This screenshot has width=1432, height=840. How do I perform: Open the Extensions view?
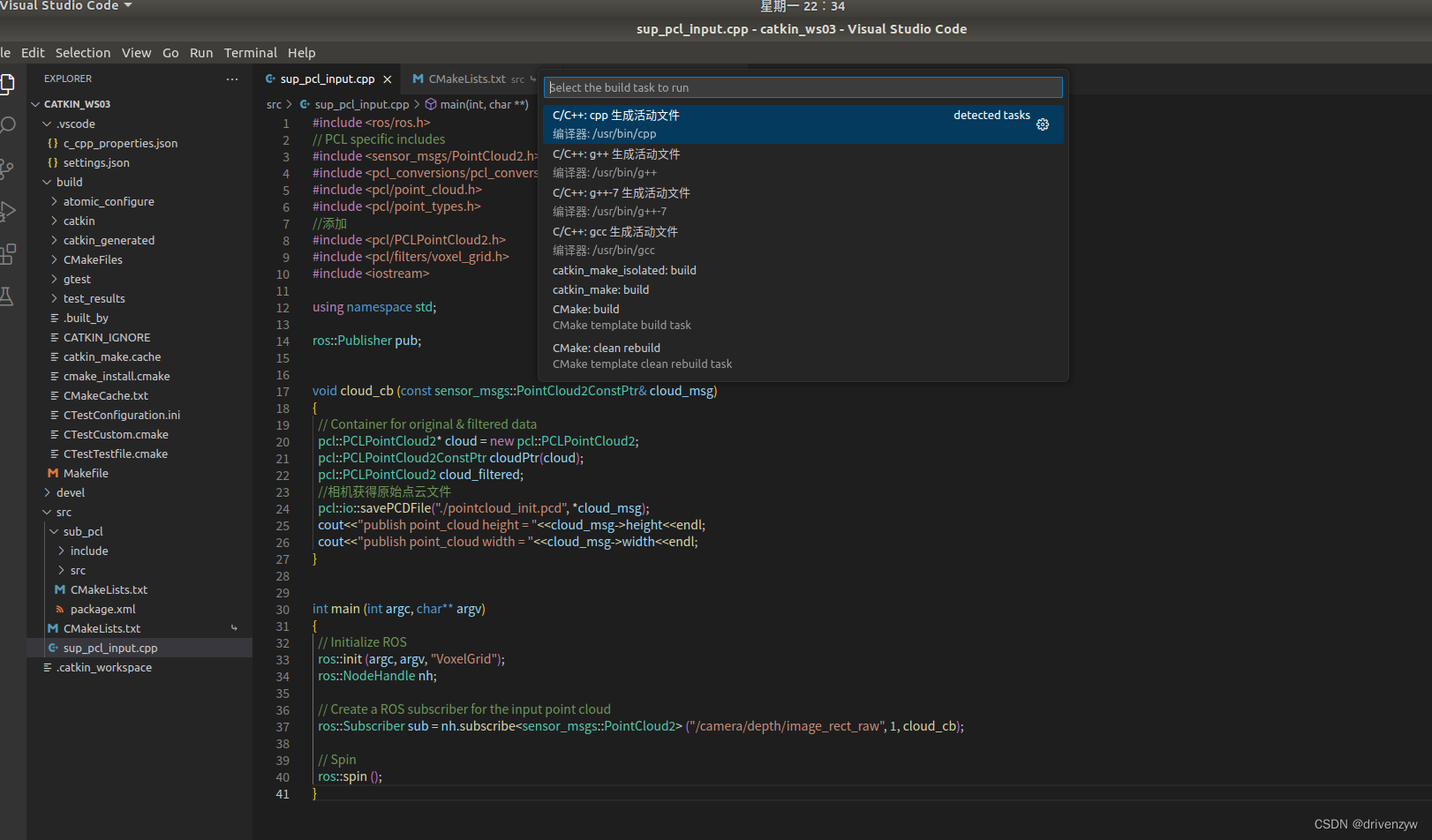(9, 253)
